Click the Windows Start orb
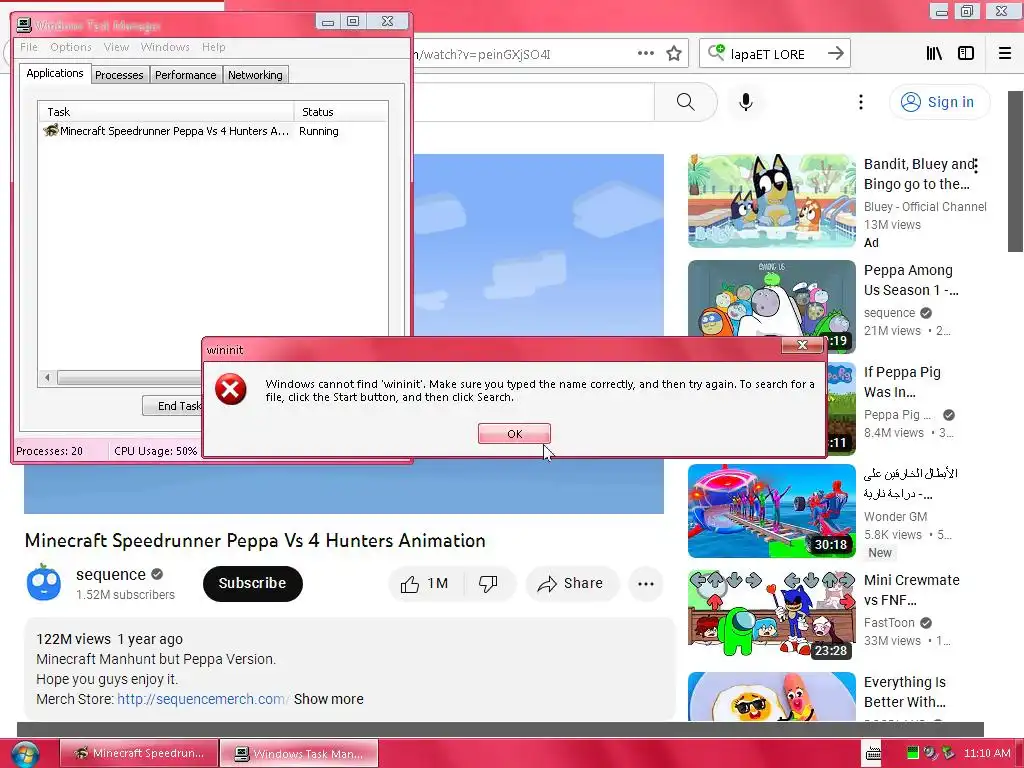 [x=25, y=754]
